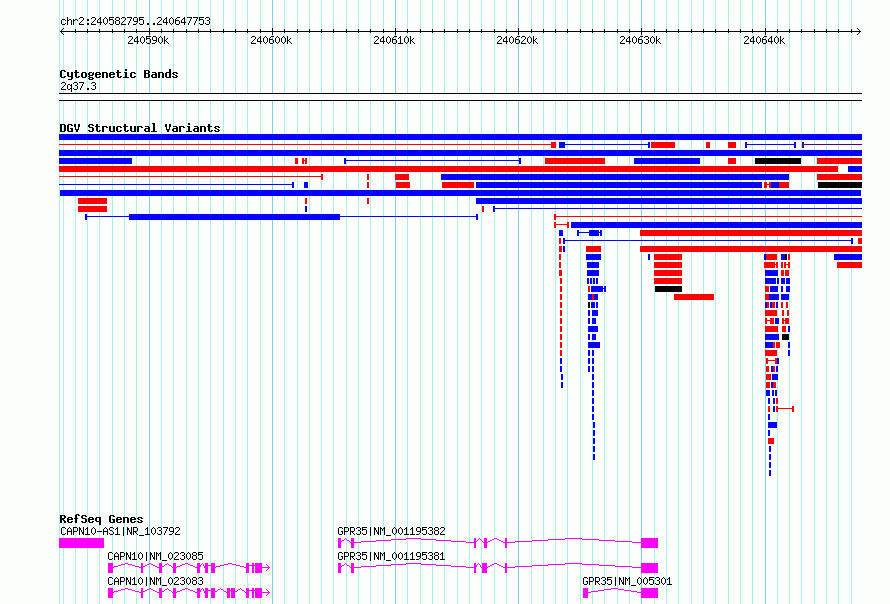Select the black variant bar under red stack near 240632k
This screenshot has height=604, width=890.
668,289
